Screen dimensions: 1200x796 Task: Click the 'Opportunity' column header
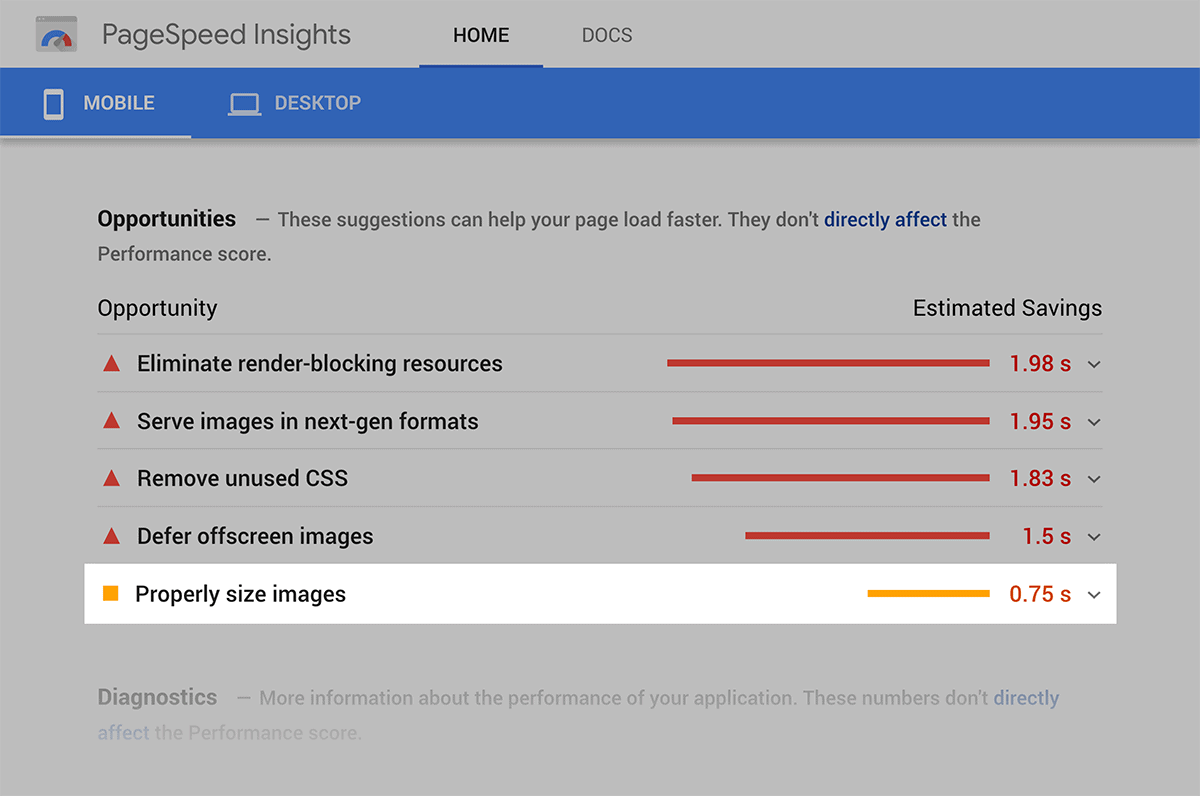click(157, 308)
